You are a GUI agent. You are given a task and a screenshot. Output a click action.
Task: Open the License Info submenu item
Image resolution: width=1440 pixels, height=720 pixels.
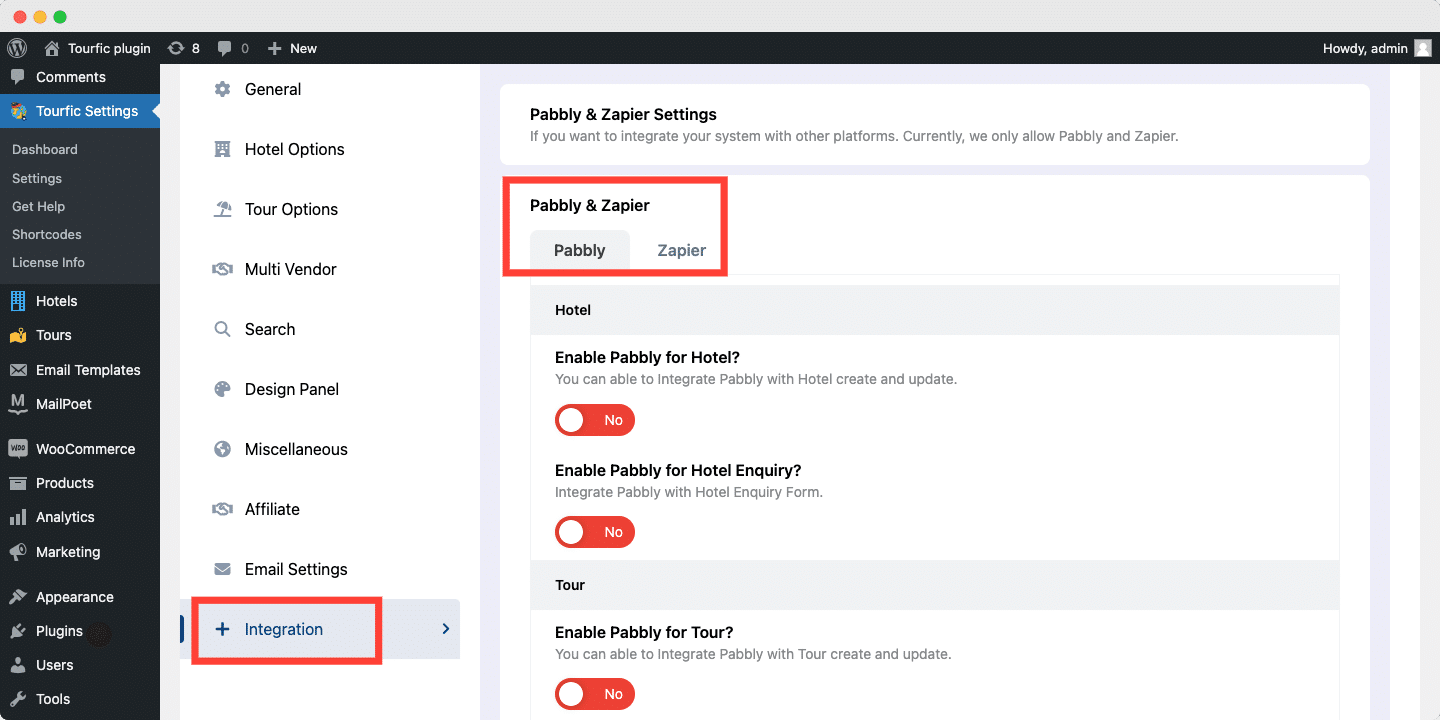point(48,262)
